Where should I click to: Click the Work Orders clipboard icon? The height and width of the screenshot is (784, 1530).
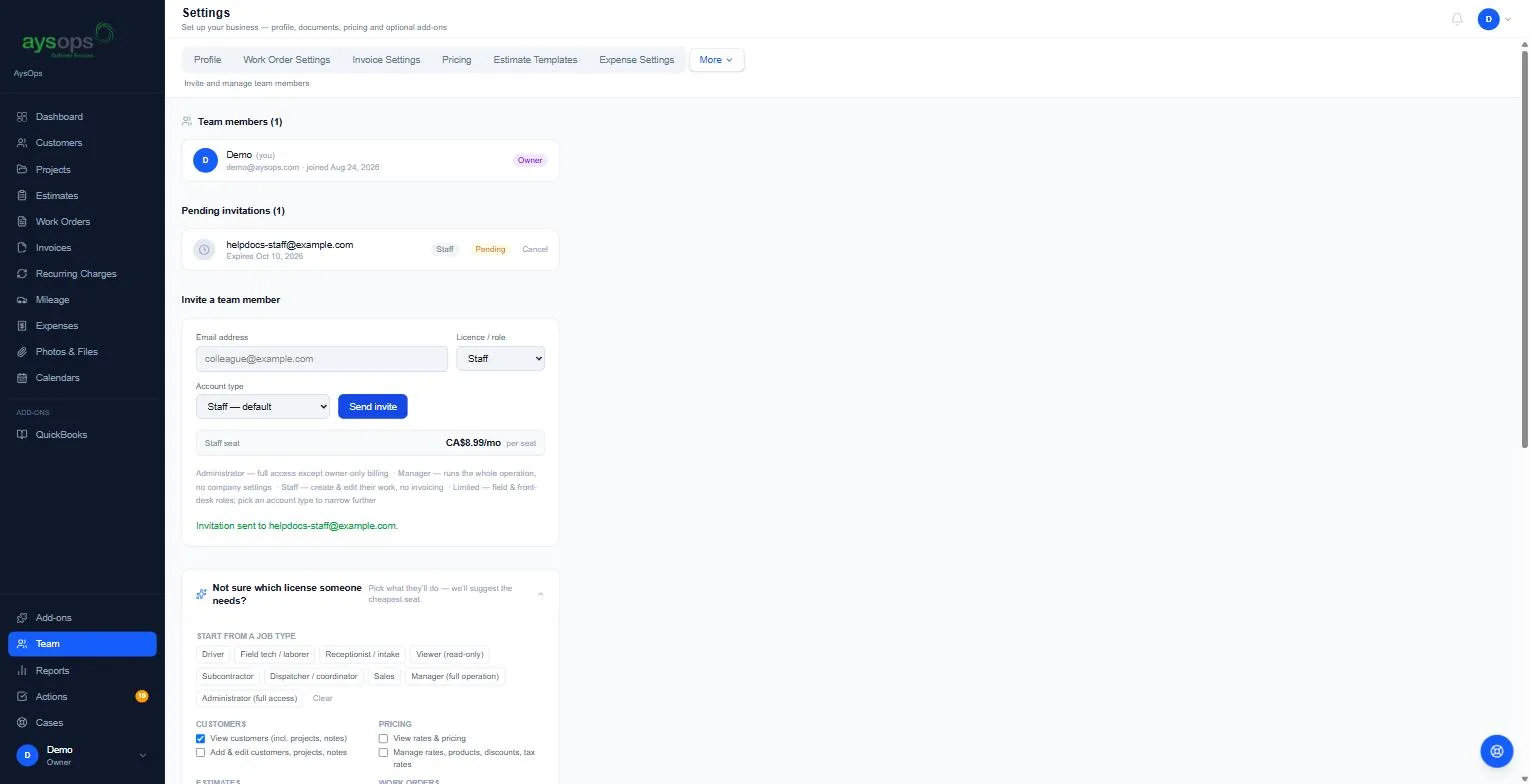[22, 222]
